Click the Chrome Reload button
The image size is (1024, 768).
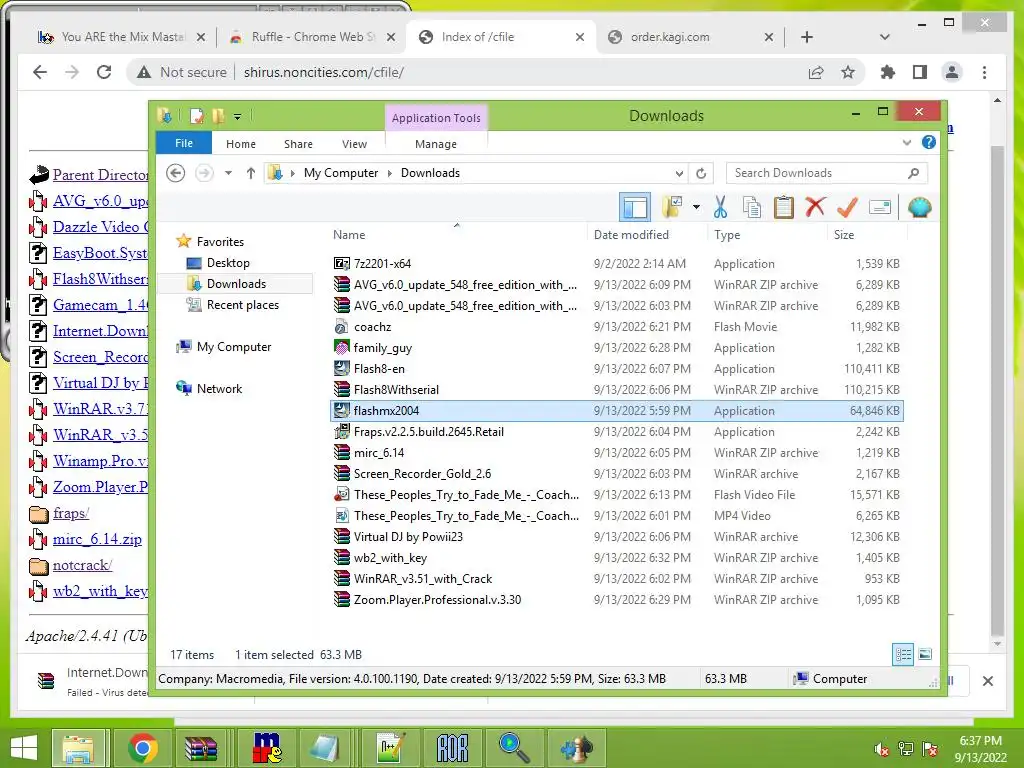pos(104,72)
